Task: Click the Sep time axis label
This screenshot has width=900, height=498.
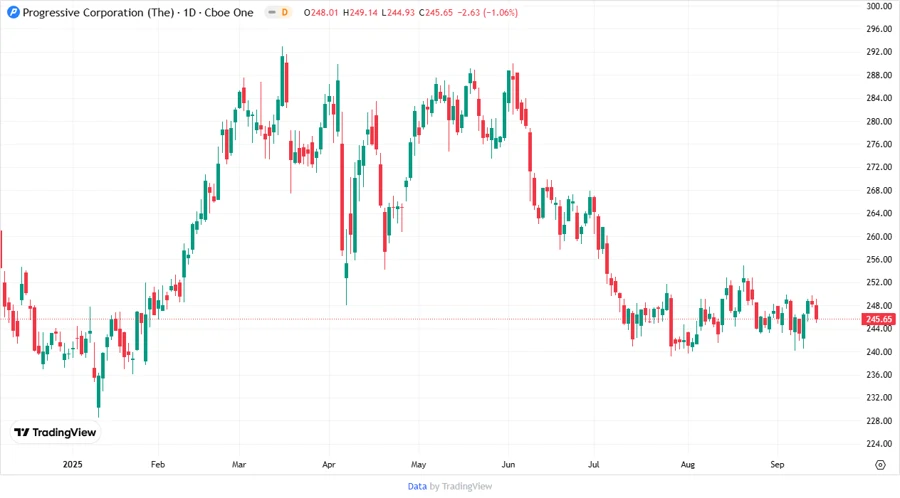Action: (777, 464)
